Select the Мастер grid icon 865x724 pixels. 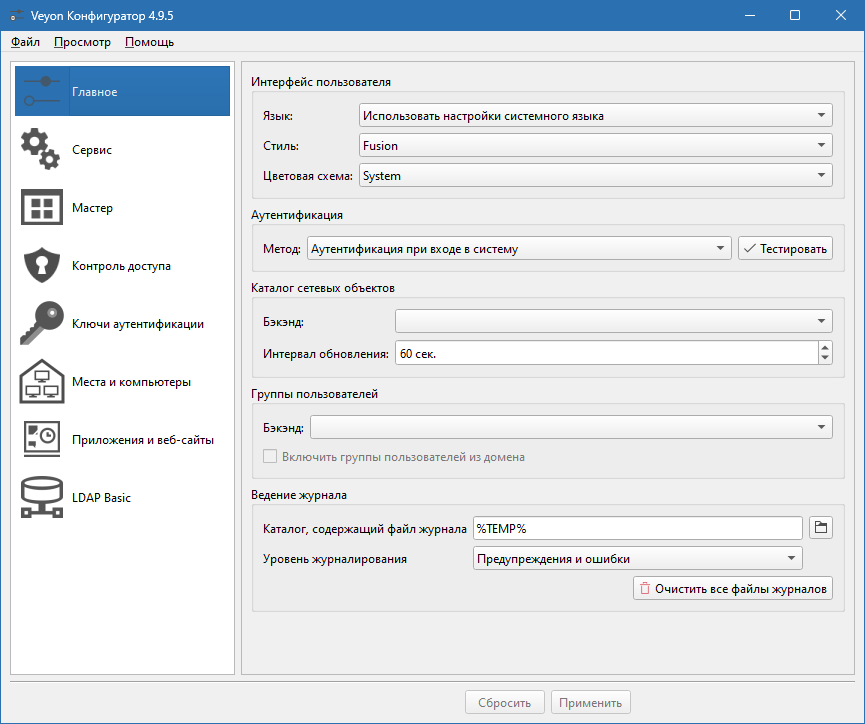[41, 208]
